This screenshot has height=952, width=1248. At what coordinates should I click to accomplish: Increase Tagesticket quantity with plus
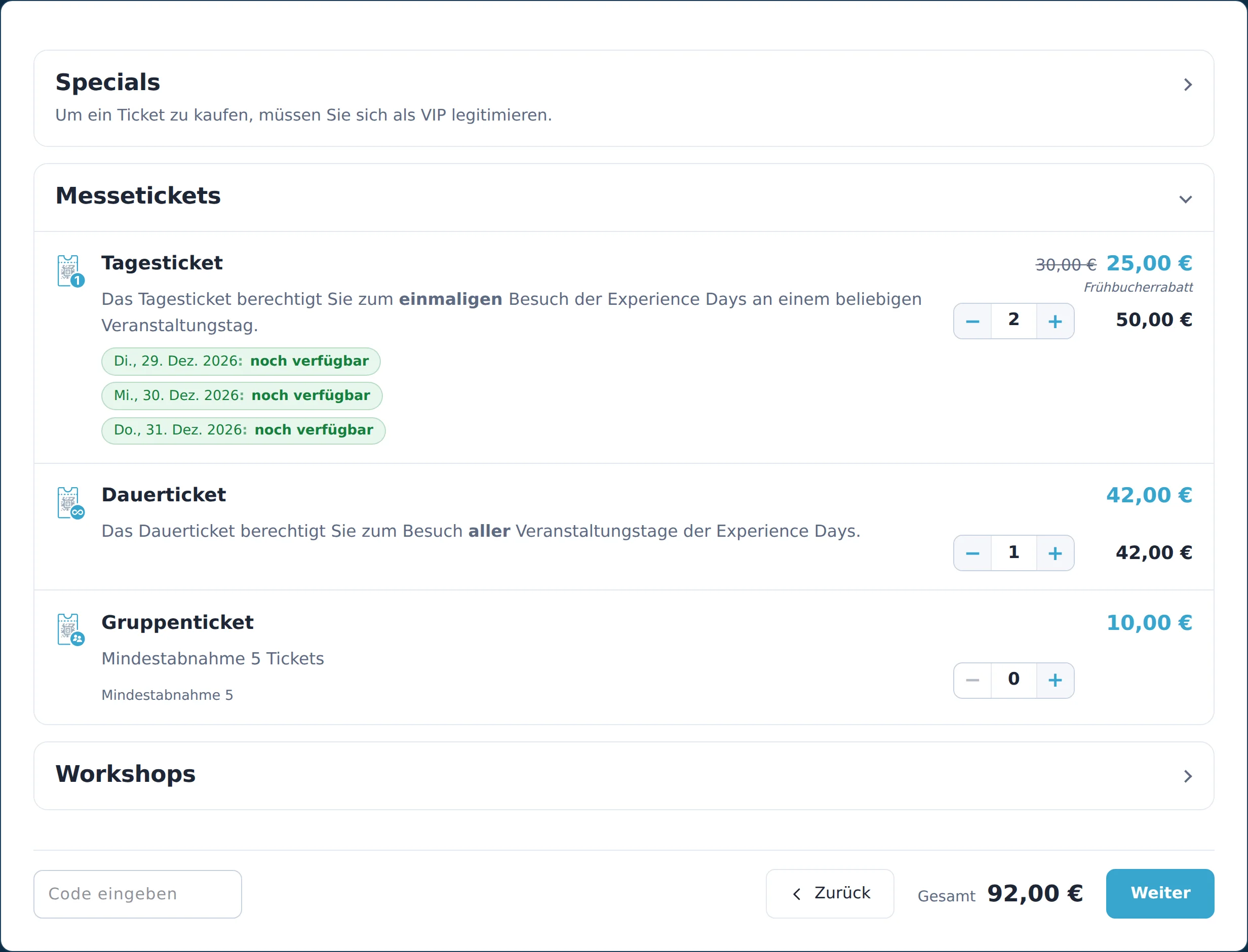[1056, 321]
